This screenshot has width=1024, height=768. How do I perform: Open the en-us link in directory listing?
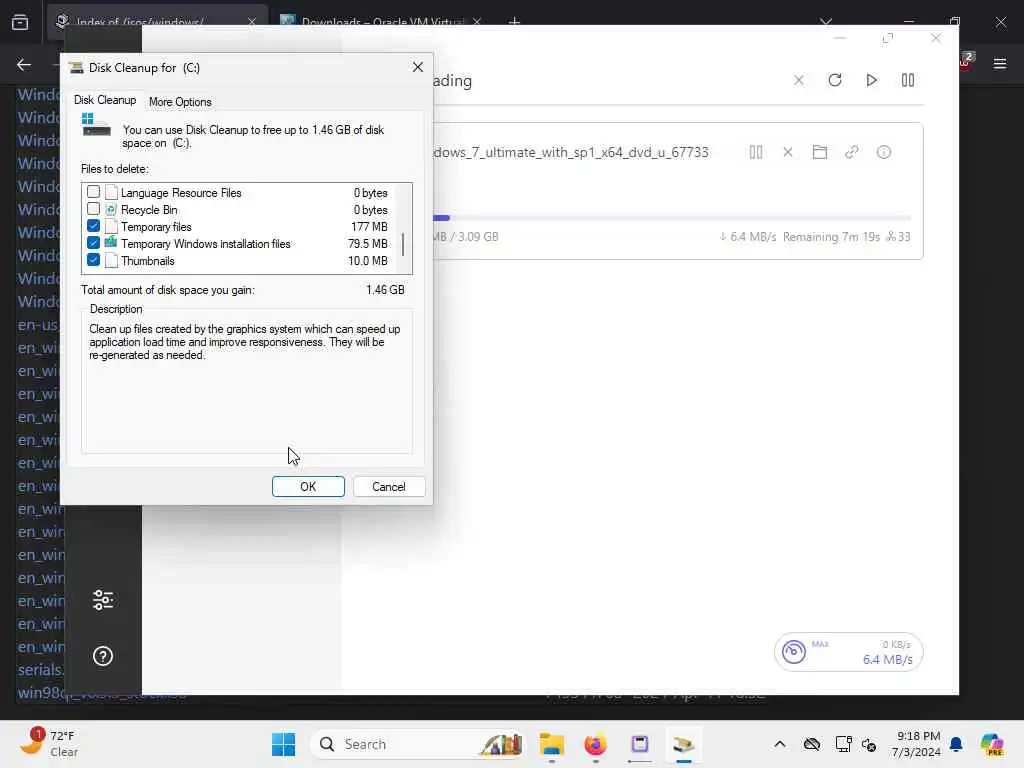(x=38, y=325)
